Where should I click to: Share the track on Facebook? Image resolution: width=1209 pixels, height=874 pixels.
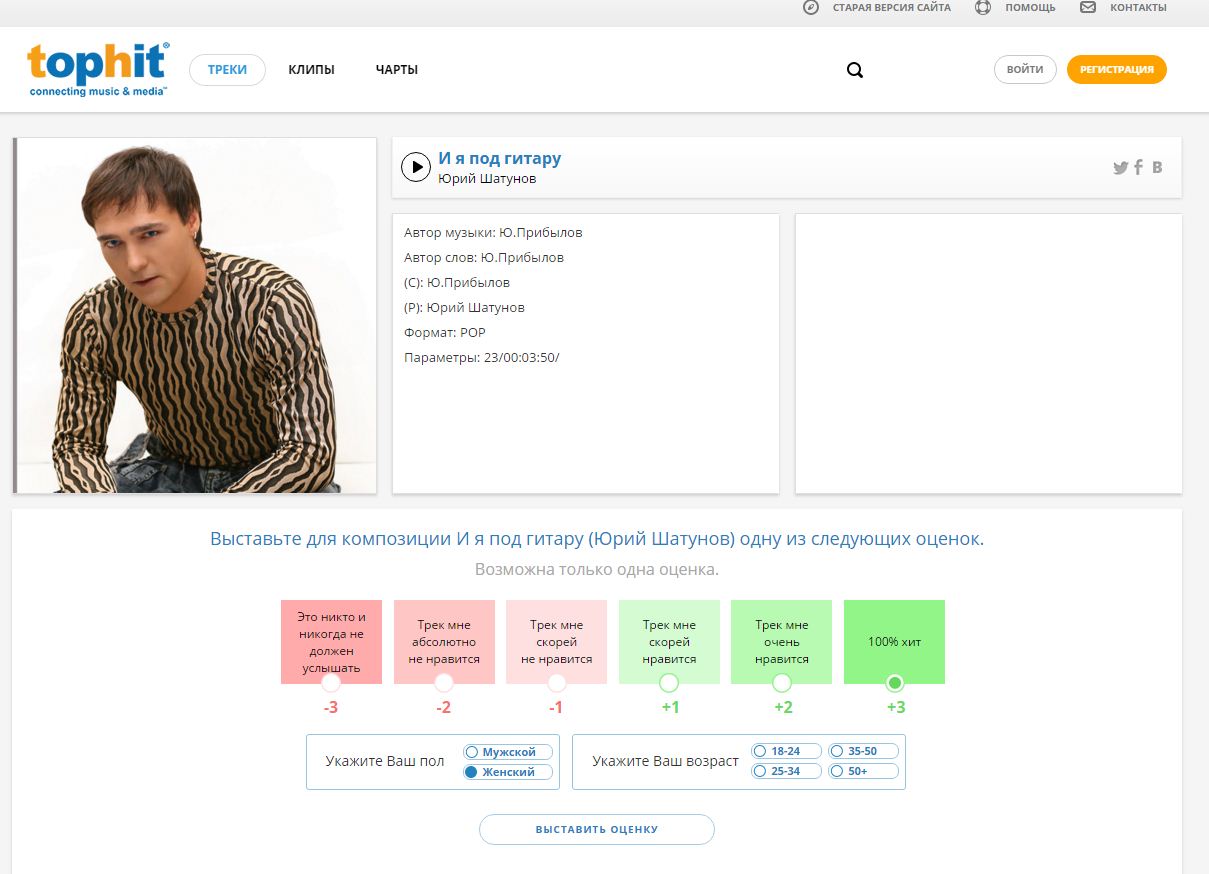click(1138, 168)
